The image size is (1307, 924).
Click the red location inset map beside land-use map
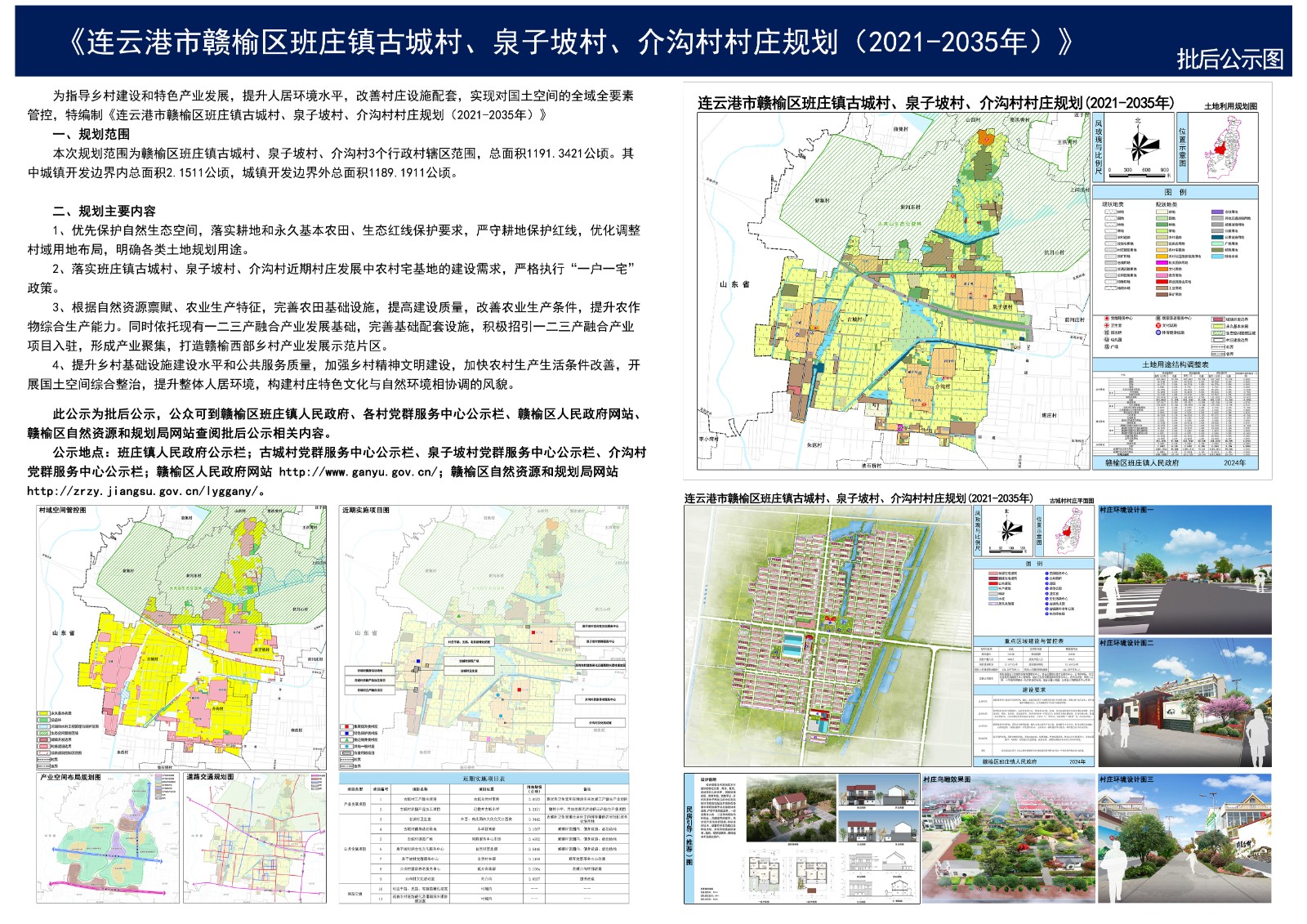point(1222,147)
